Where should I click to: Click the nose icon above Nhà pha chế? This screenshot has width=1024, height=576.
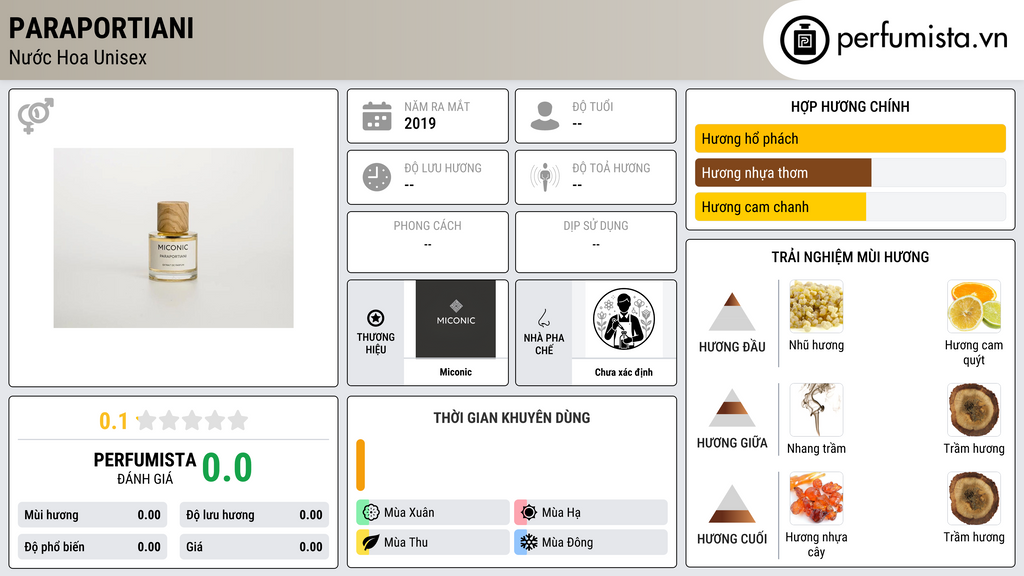pyautogui.click(x=543, y=318)
